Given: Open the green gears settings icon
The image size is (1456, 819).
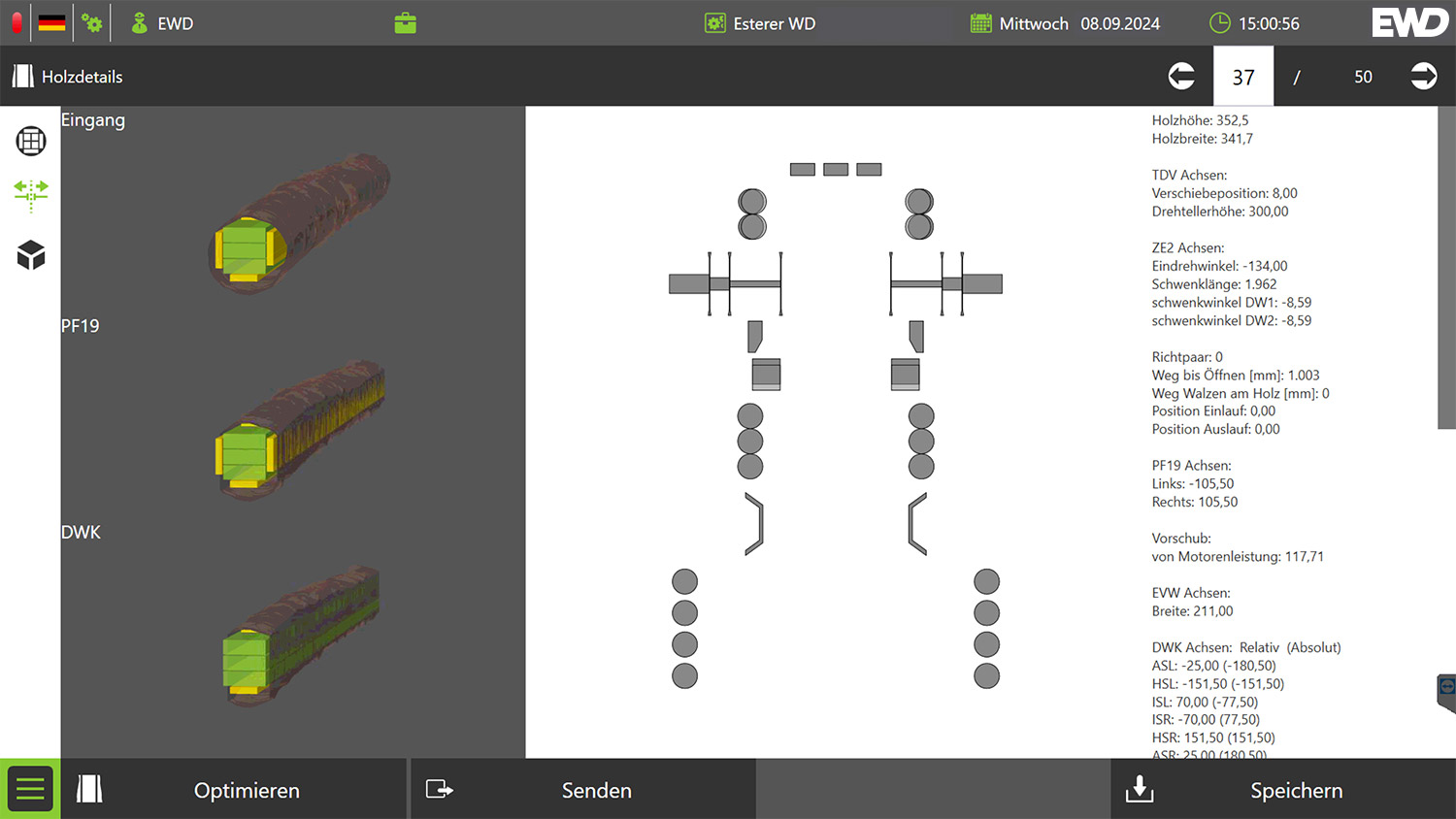Looking at the screenshot, I should coord(92,22).
